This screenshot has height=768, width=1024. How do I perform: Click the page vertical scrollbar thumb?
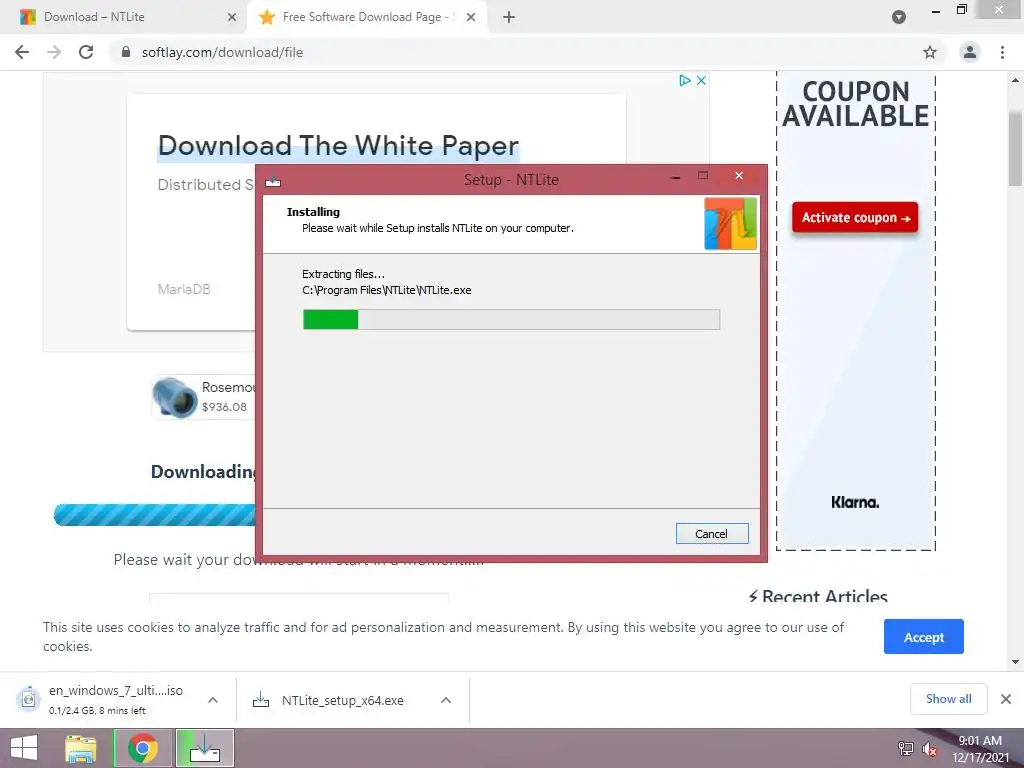[1015, 148]
